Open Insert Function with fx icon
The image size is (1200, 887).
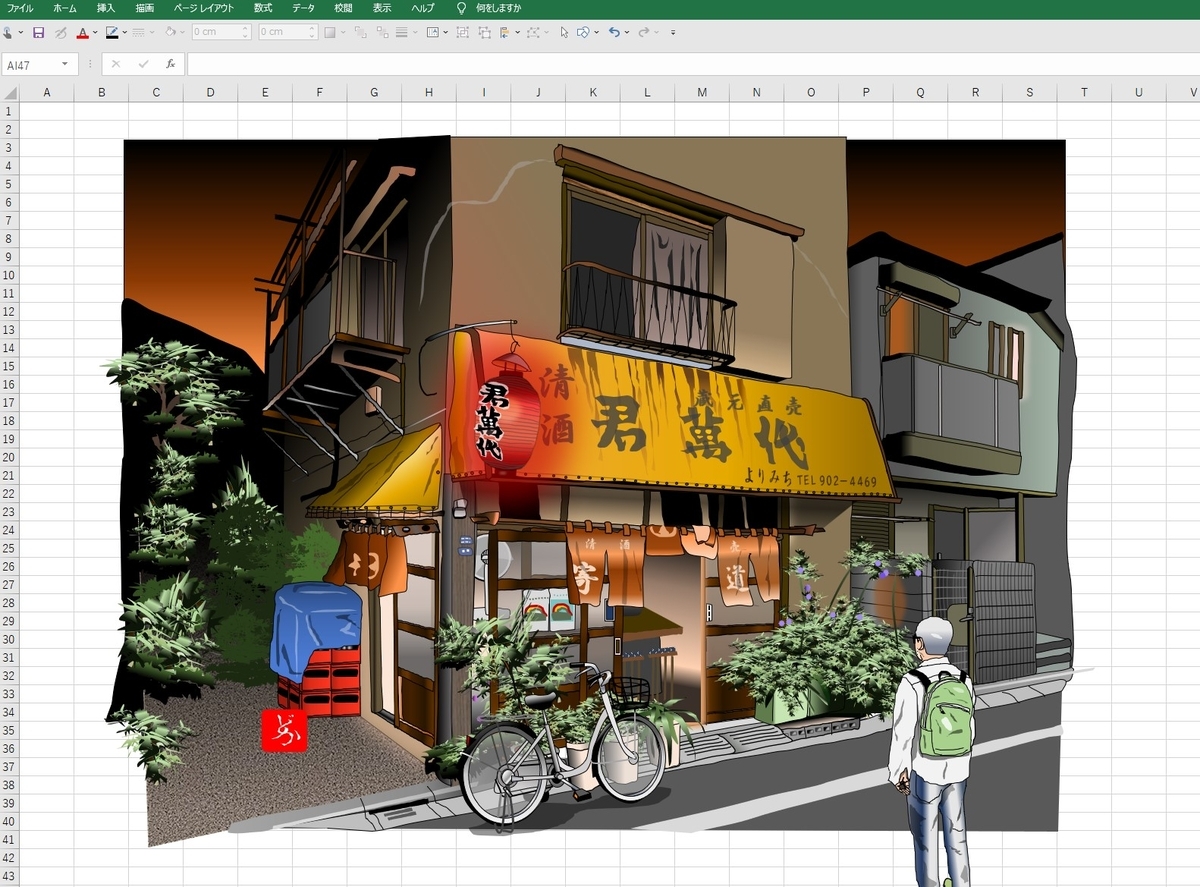(171, 64)
